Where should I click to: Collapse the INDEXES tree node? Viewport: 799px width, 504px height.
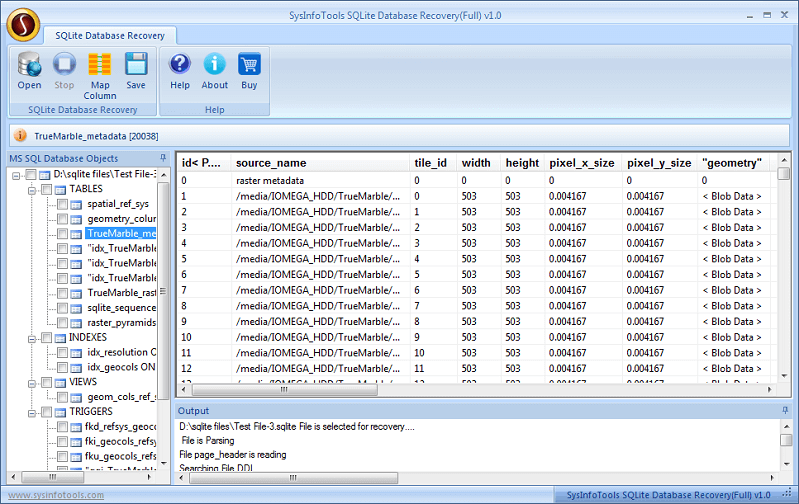[x=32, y=338]
